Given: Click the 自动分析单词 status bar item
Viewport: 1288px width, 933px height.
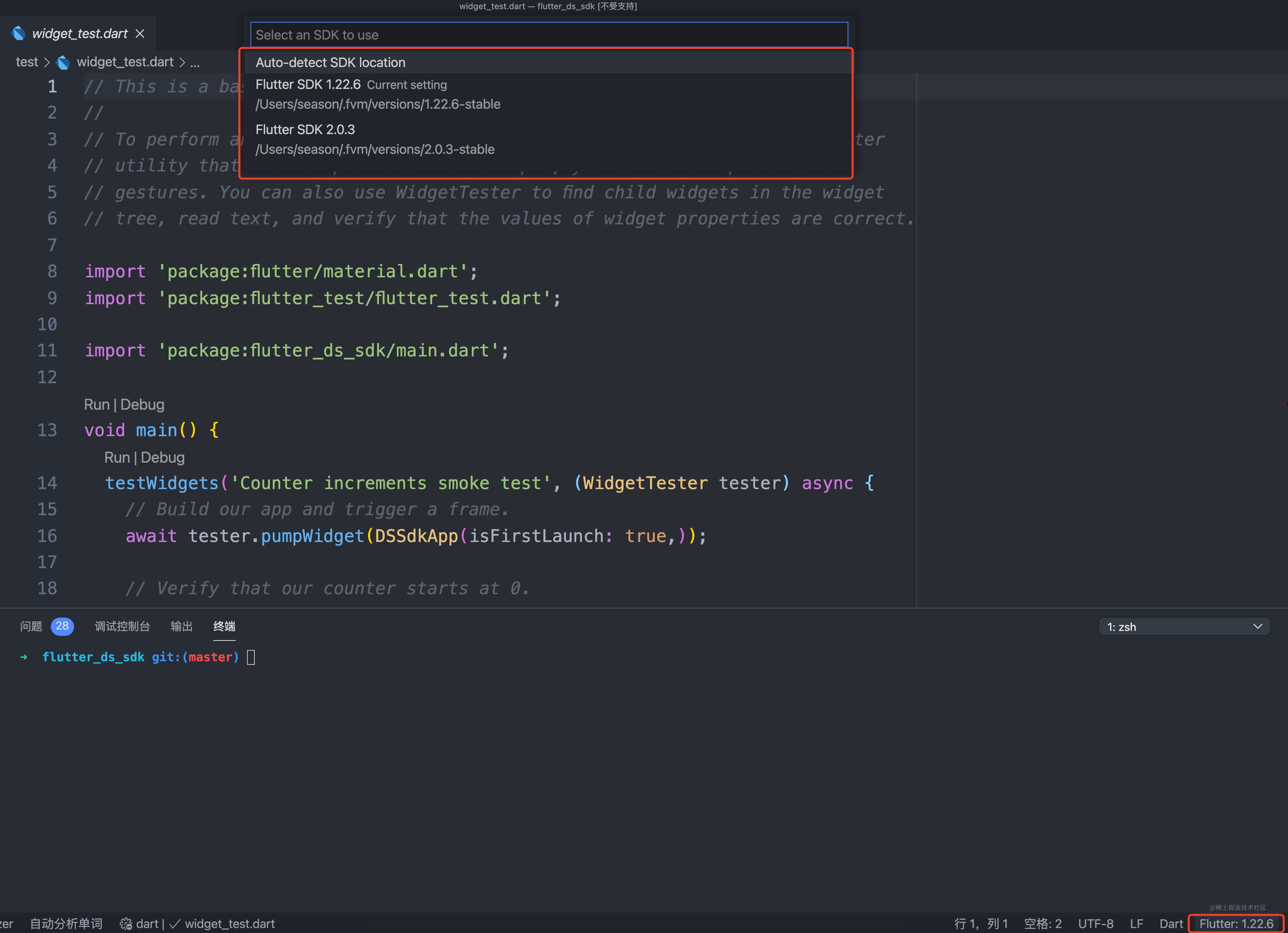Looking at the screenshot, I should click(x=66, y=923).
